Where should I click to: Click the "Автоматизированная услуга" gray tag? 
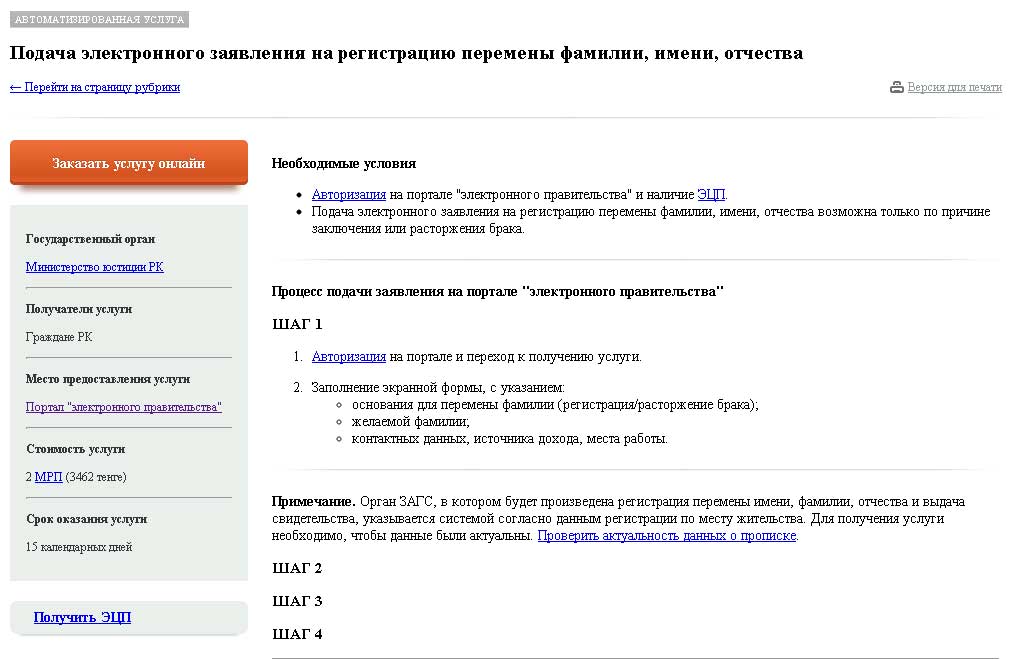pyautogui.click(x=99, y=19)
